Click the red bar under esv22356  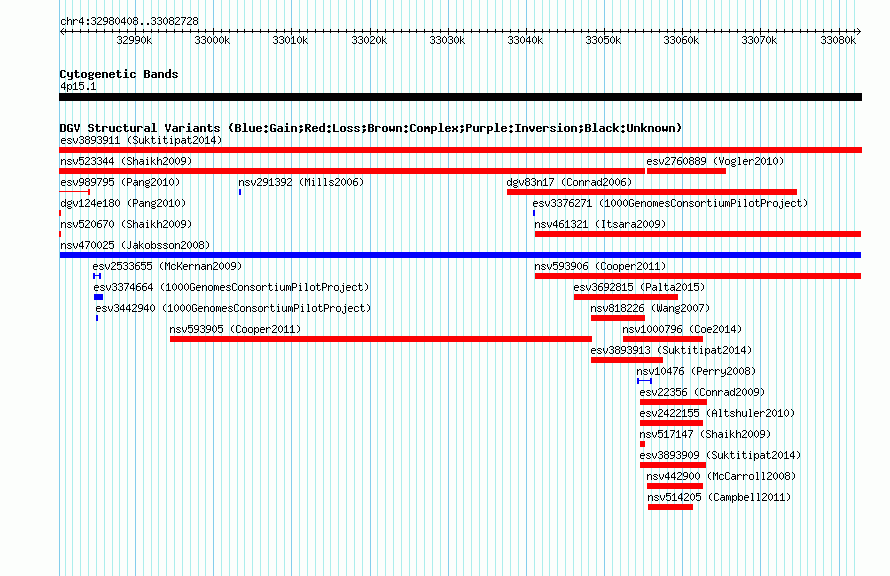coord(673,402)
